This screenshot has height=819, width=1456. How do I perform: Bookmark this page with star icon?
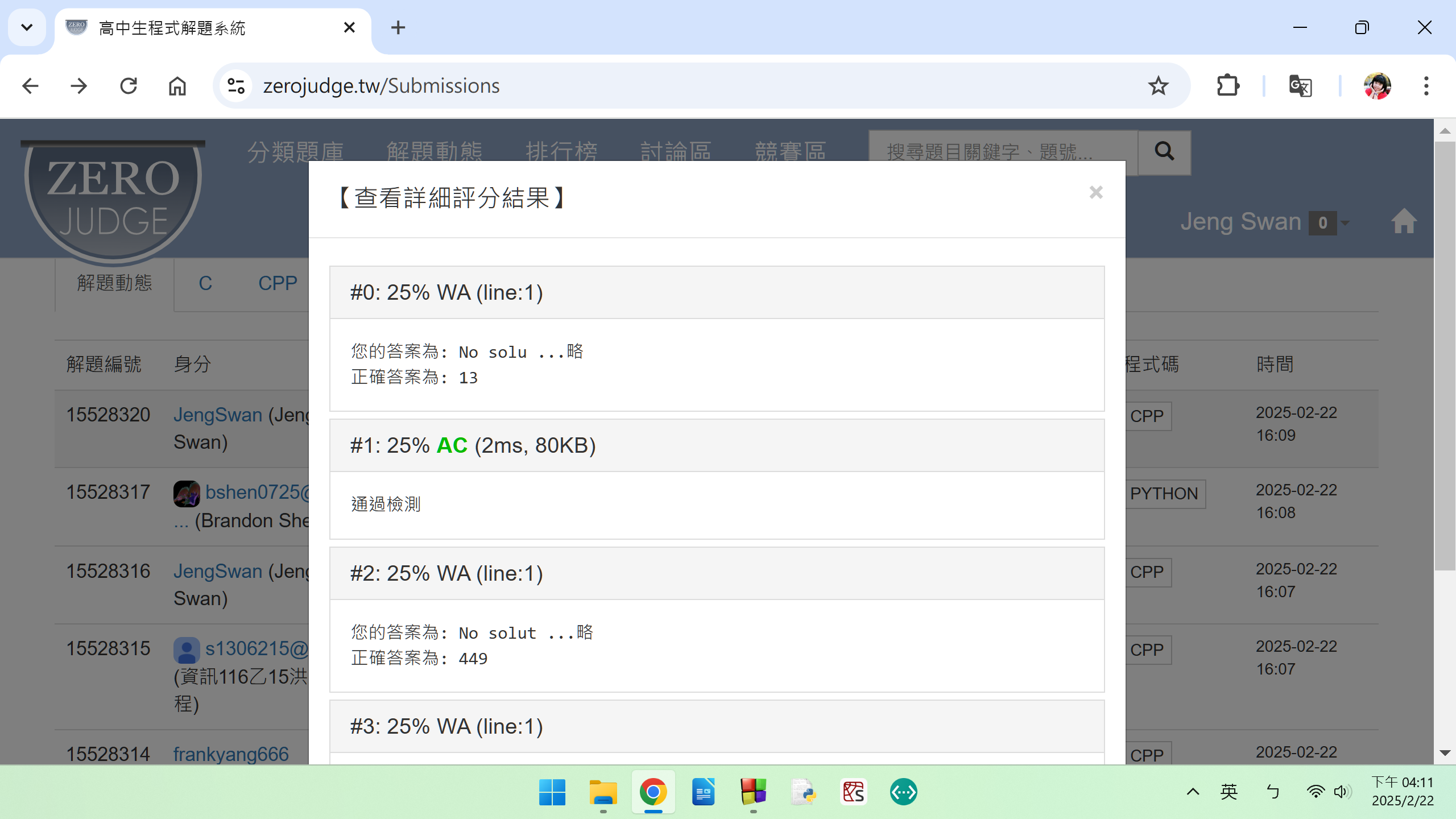click(x=1158, y=86)
